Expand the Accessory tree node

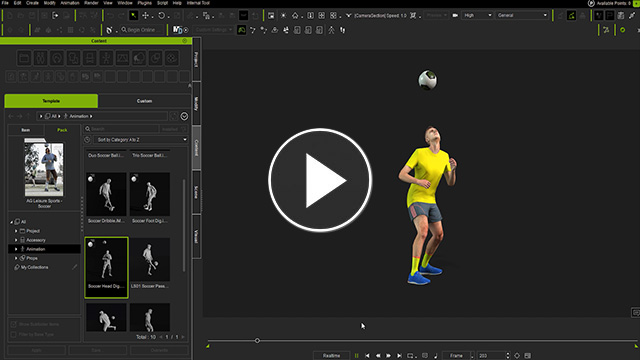pyautogui.click(x=16, y=240)
